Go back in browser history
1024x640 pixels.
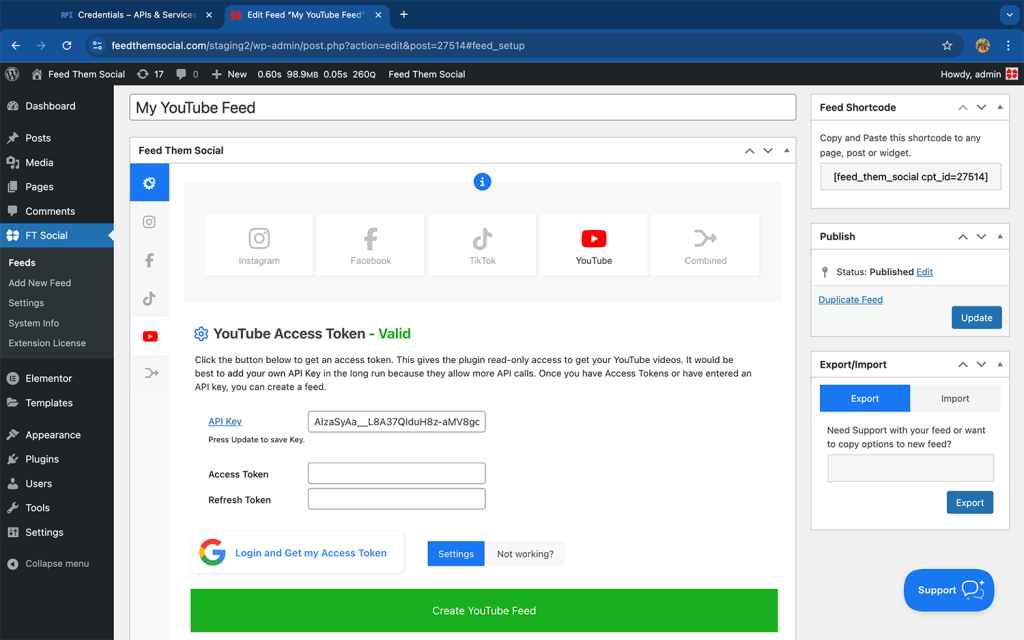(16, 46)
